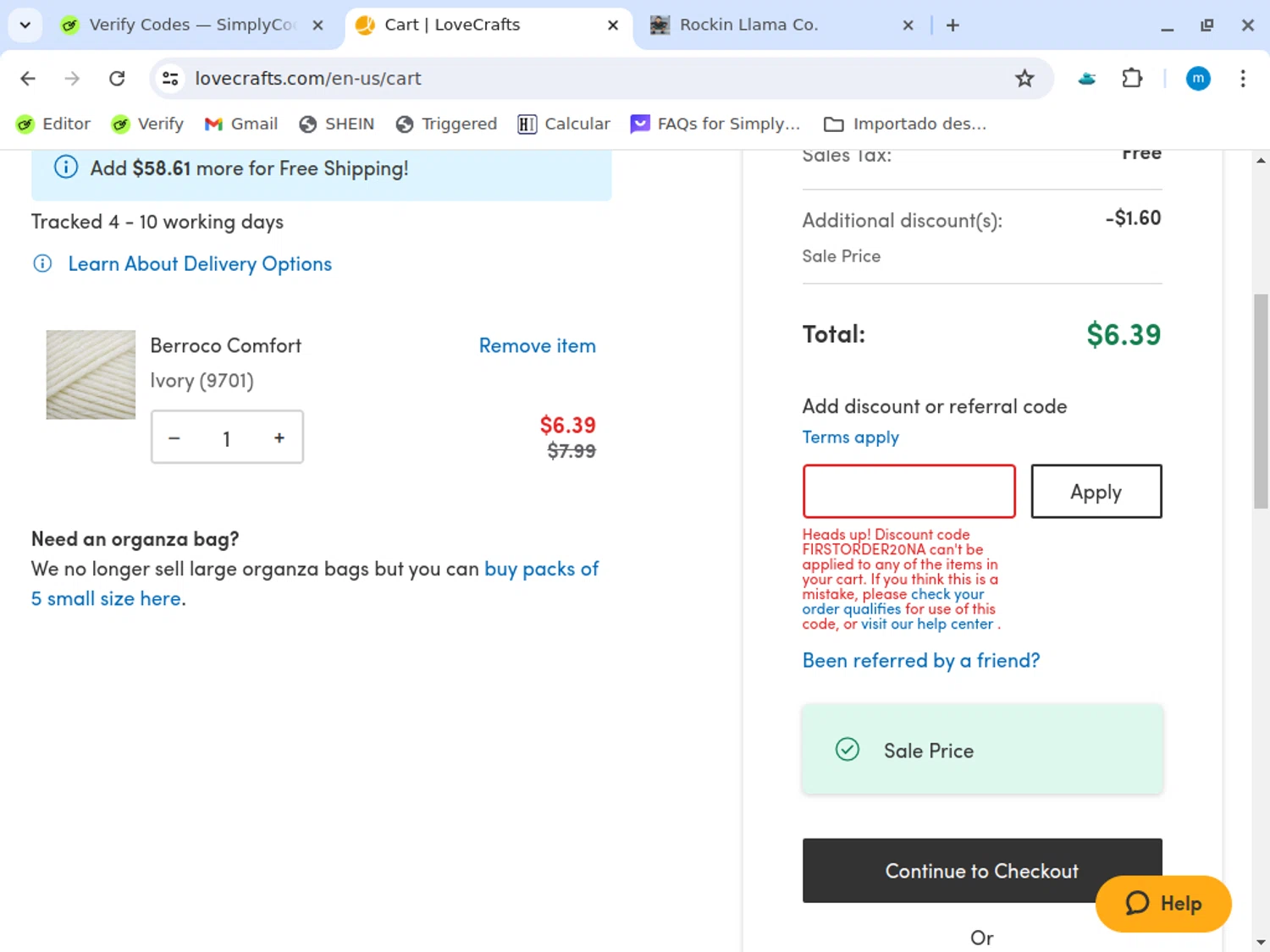Open the SHEIN bookmark

[336, 124]
